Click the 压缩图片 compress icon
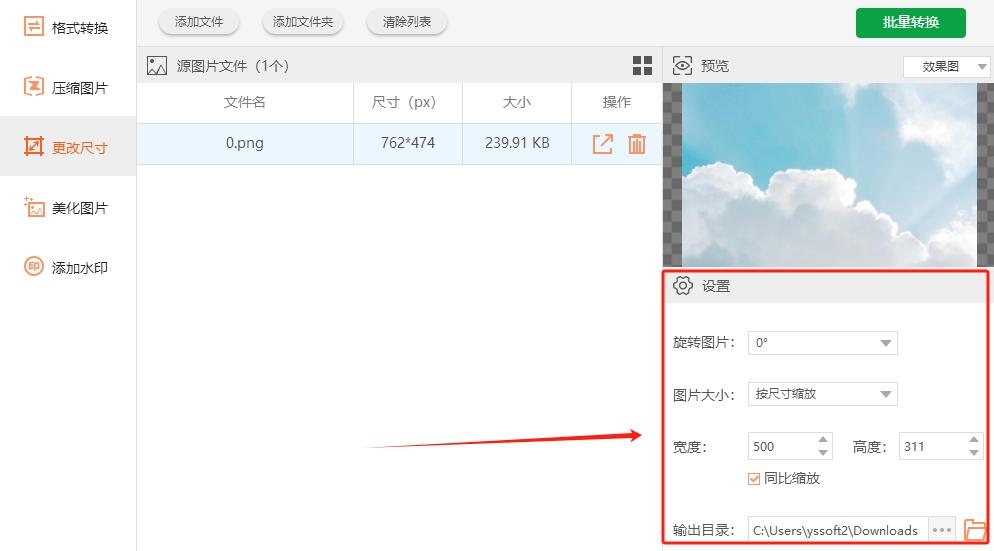This screenshot has height=551, width=994. [x=34, y=86]
